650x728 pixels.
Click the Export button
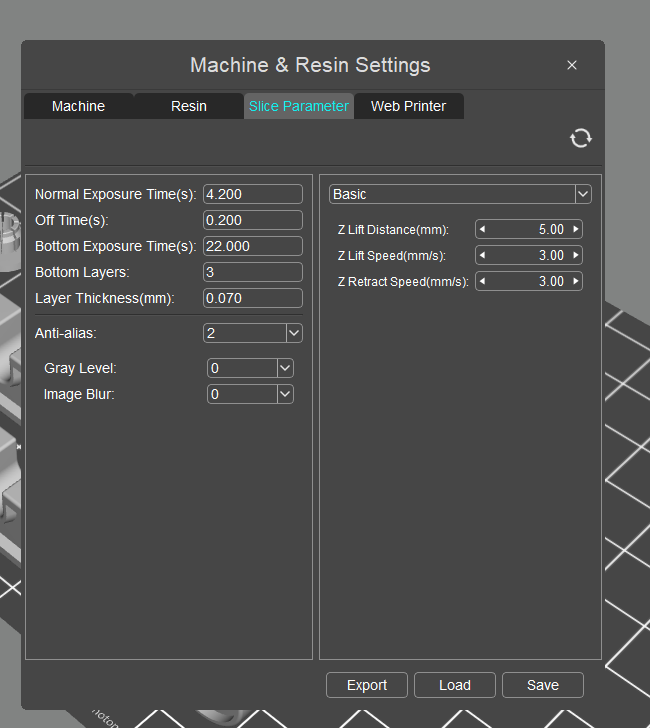click(x=367, y=685)
